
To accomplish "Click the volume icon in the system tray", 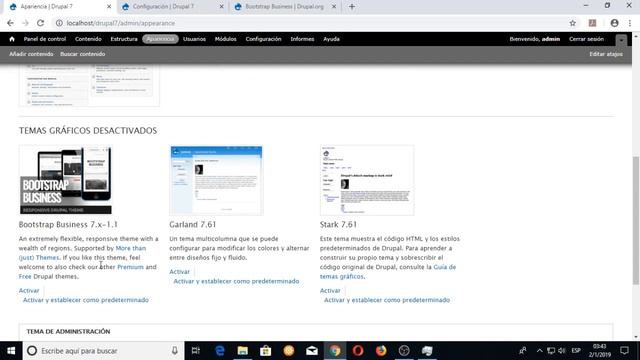I will click(562, 351).
